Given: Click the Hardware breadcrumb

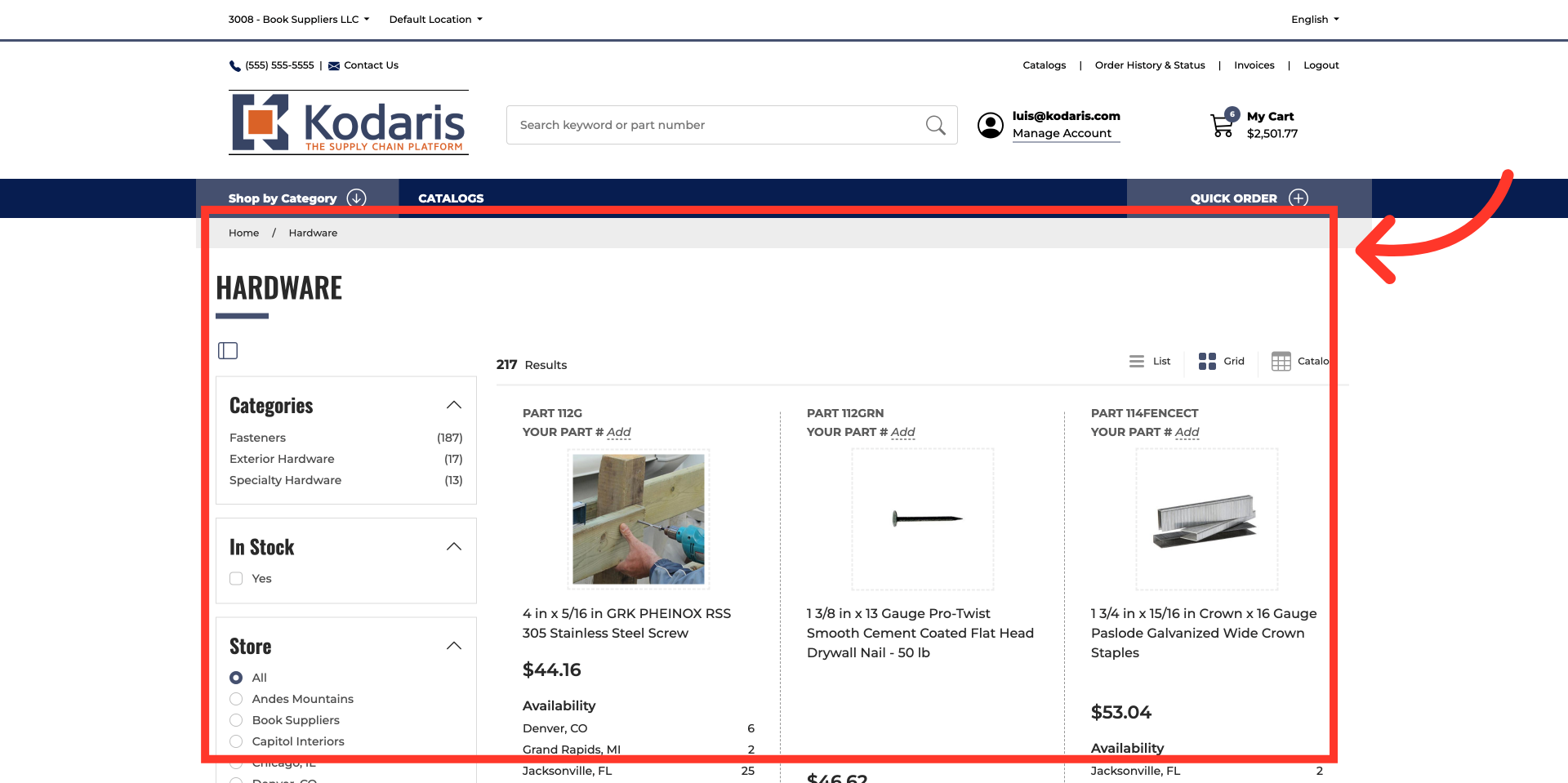Looking at the screenshot, I should (x=313, y=234).
